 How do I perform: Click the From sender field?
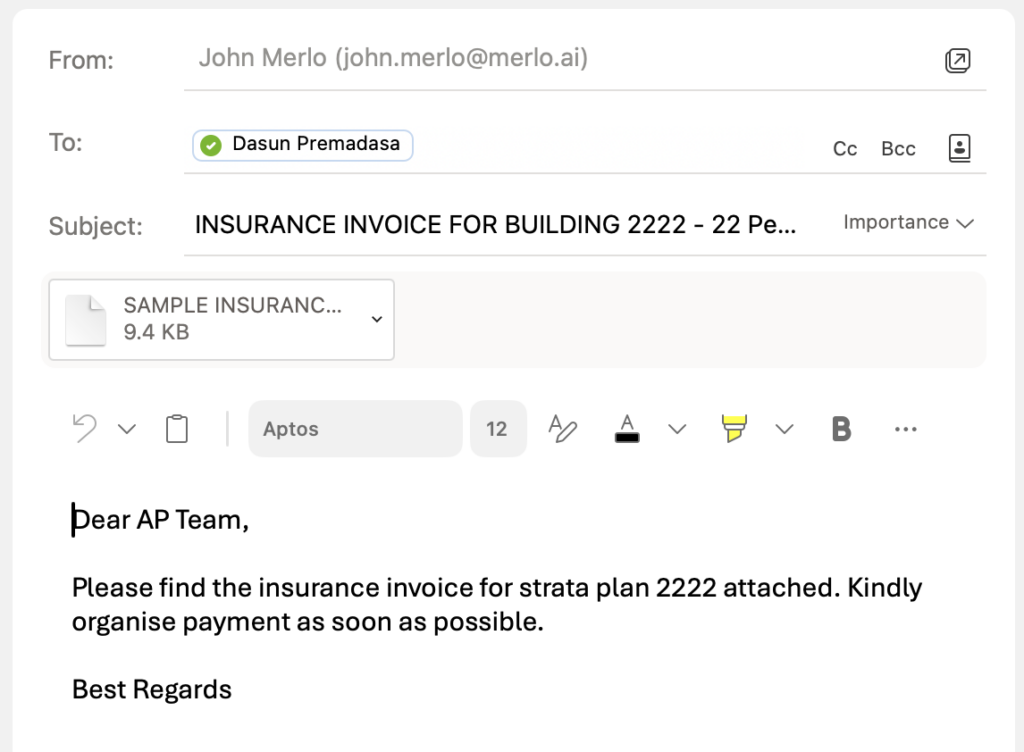pos(393,58)
